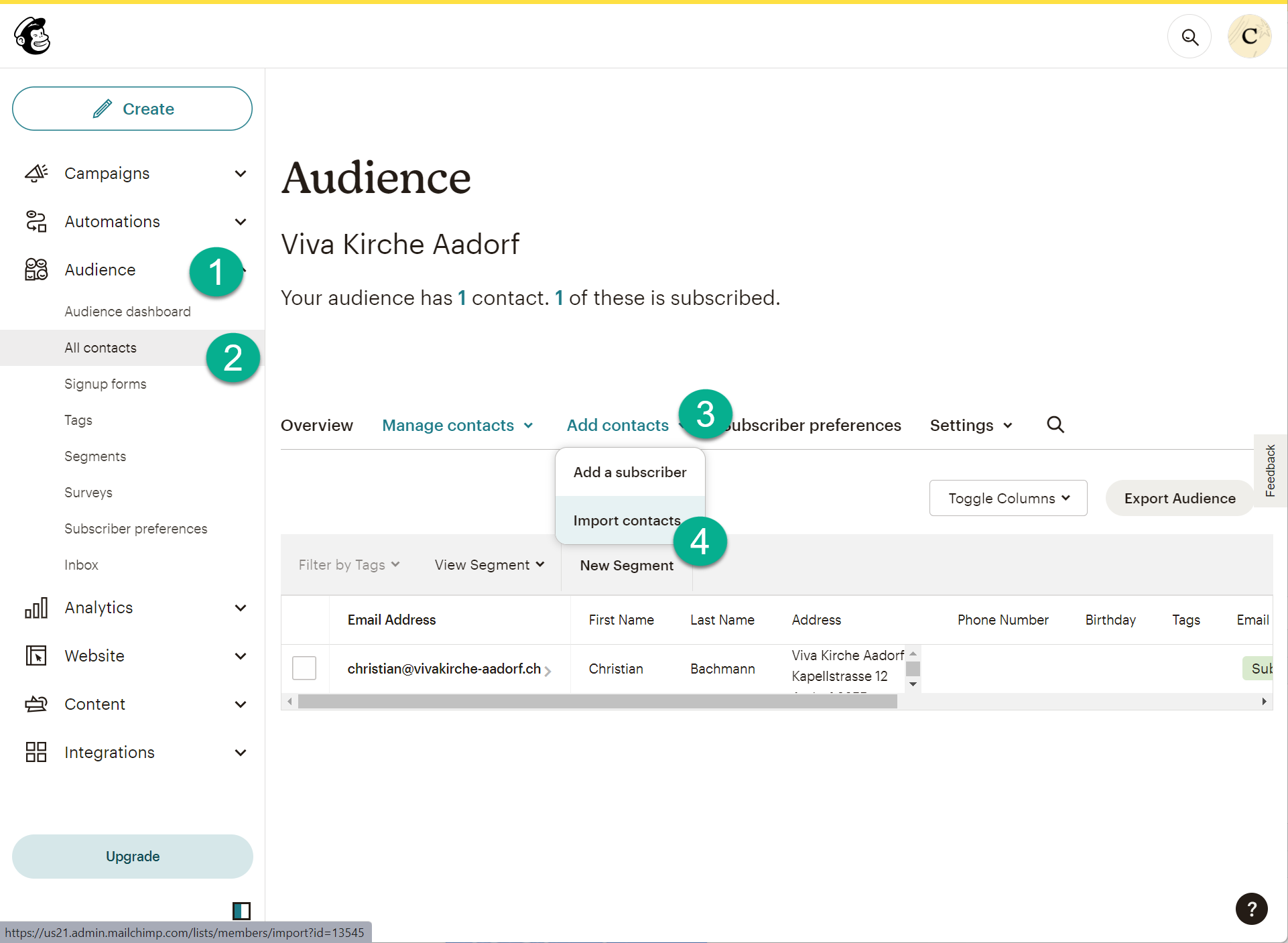Click the Automations sidebar icon
The width and height of the screenshot is (1288, 943).
click(36, 222)
